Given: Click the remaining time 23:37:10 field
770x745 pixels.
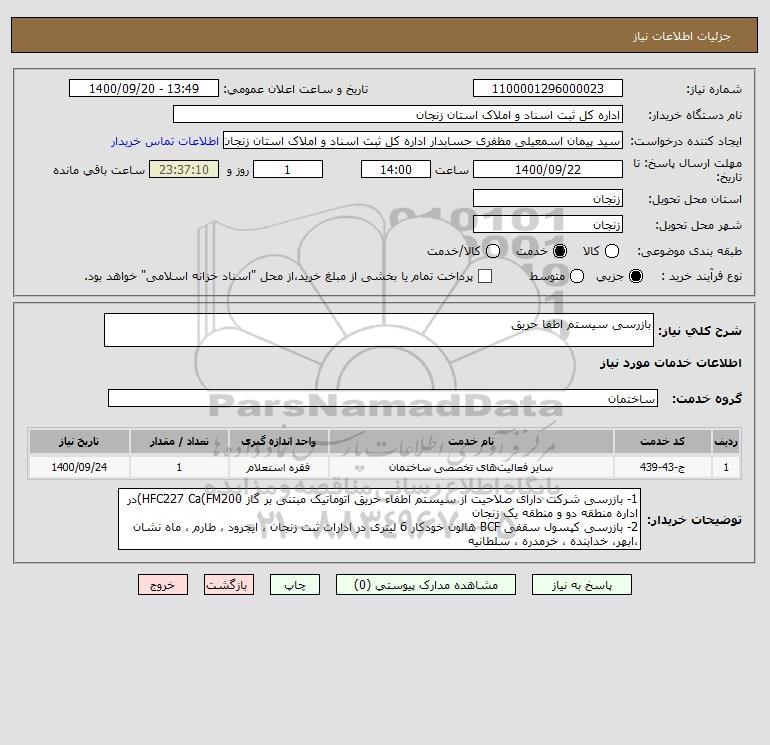Looking at the screenshot, I should (184, 169).
